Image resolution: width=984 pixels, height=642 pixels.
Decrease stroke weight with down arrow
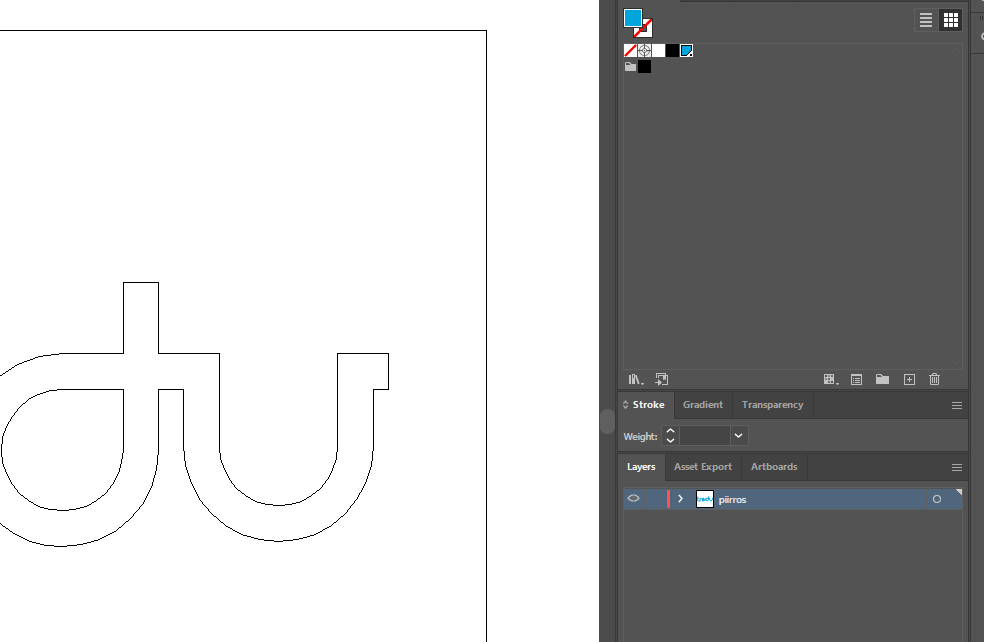pyautogui.click(x=670, y=440)
